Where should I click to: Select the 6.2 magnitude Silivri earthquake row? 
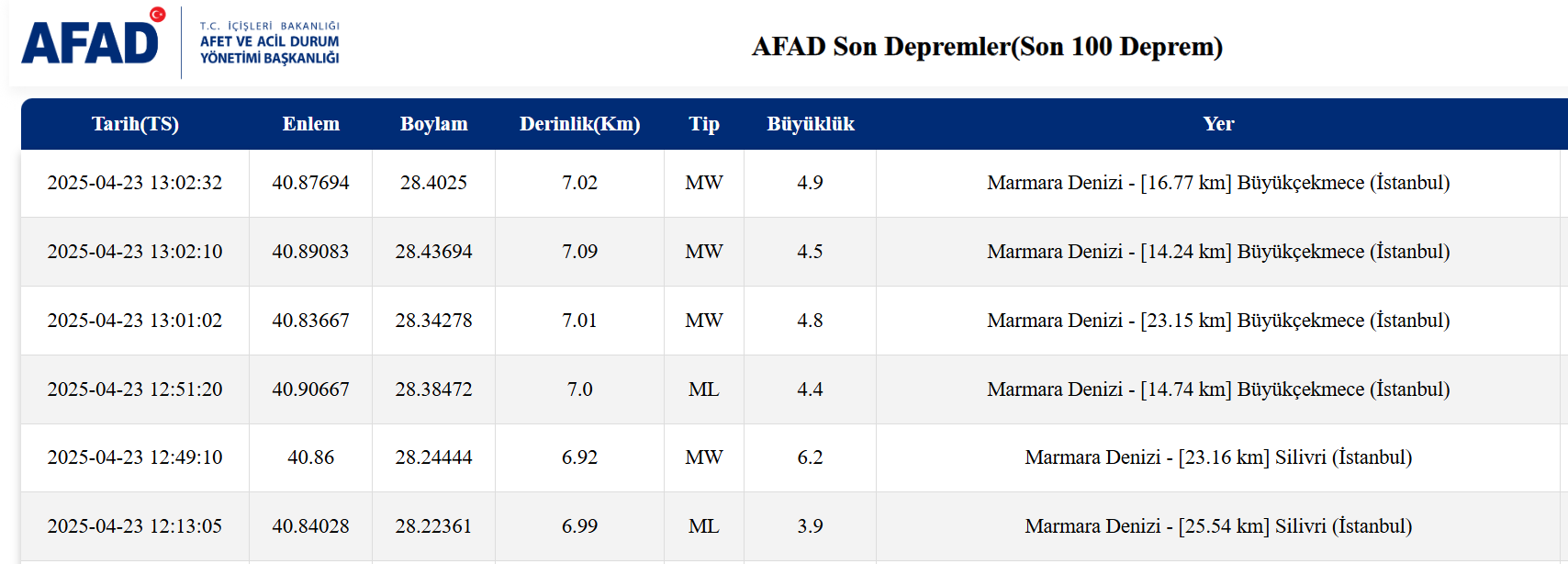point(794,457)
